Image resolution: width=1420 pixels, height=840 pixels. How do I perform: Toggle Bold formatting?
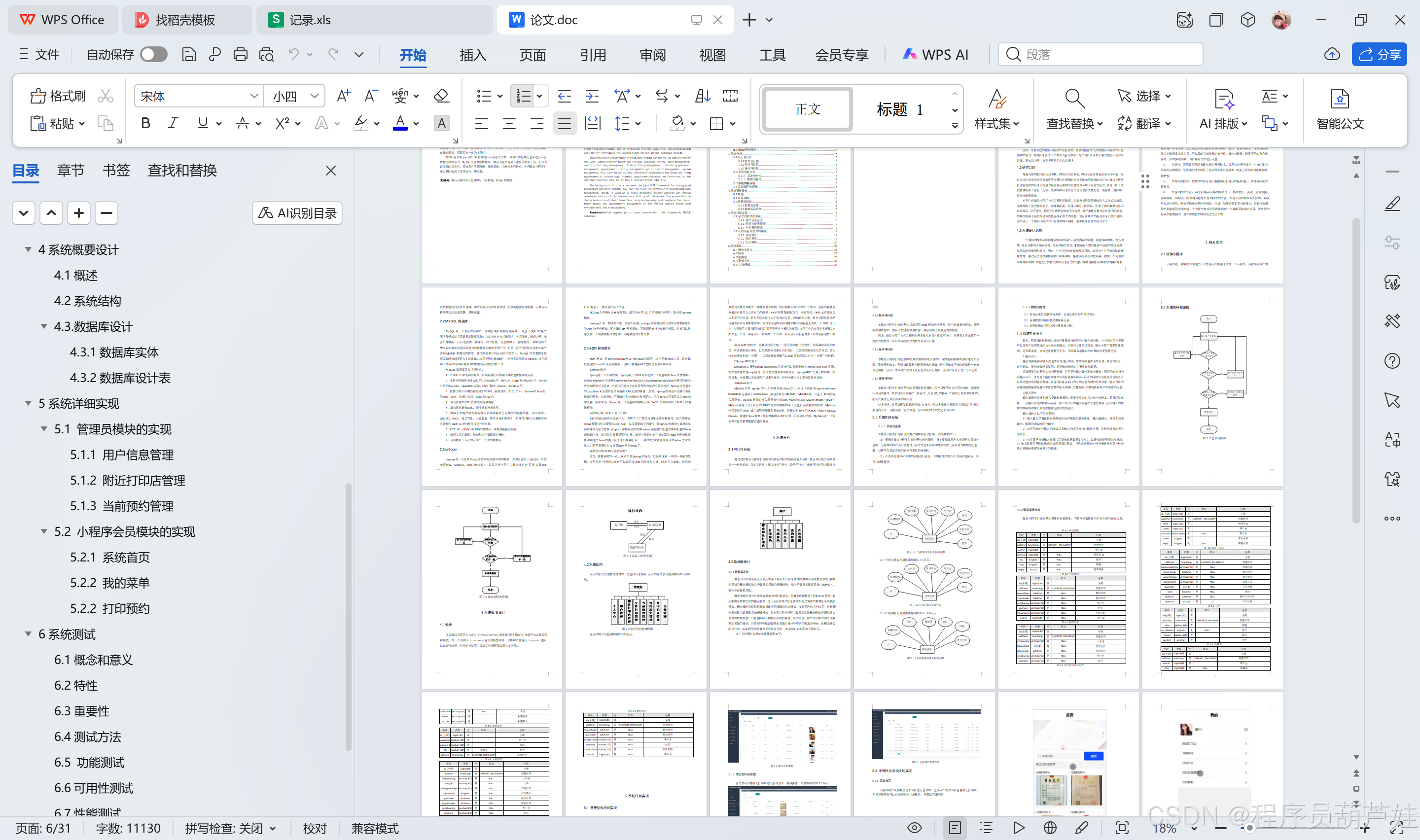[145, 123]
